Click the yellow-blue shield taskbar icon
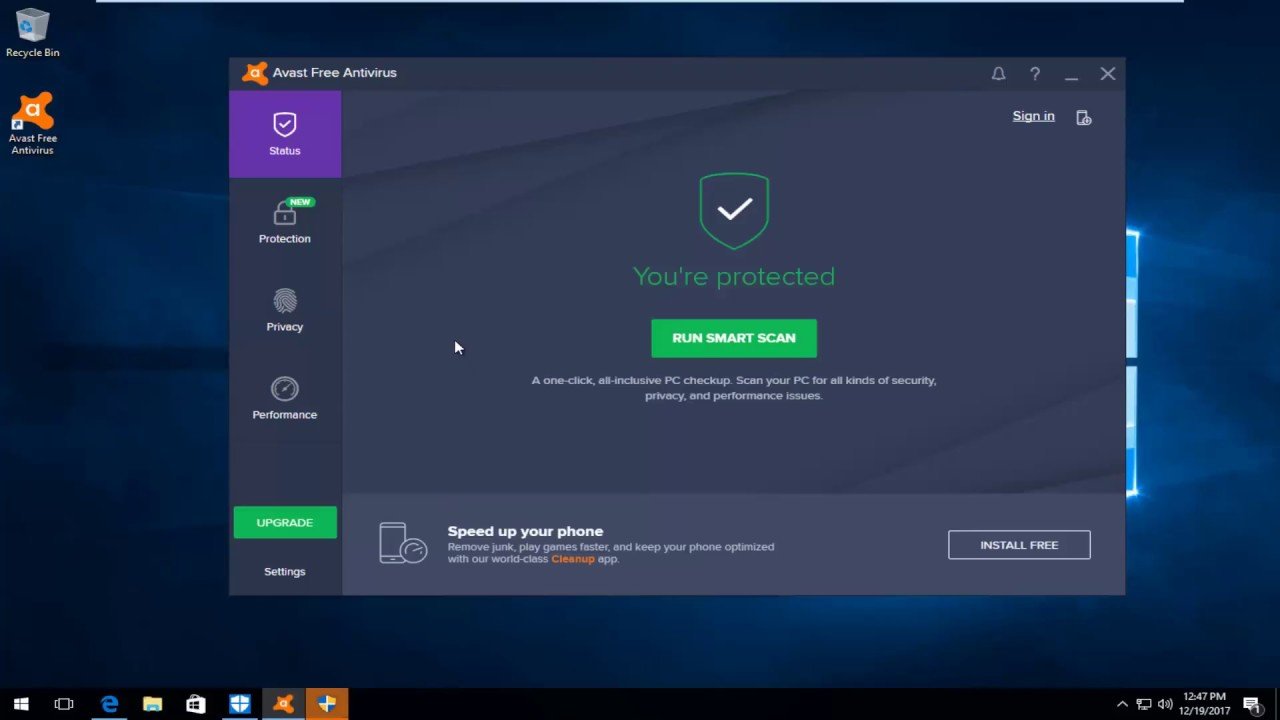Image resolution: width=1280 pixels, height=720 pixels. 327,704
